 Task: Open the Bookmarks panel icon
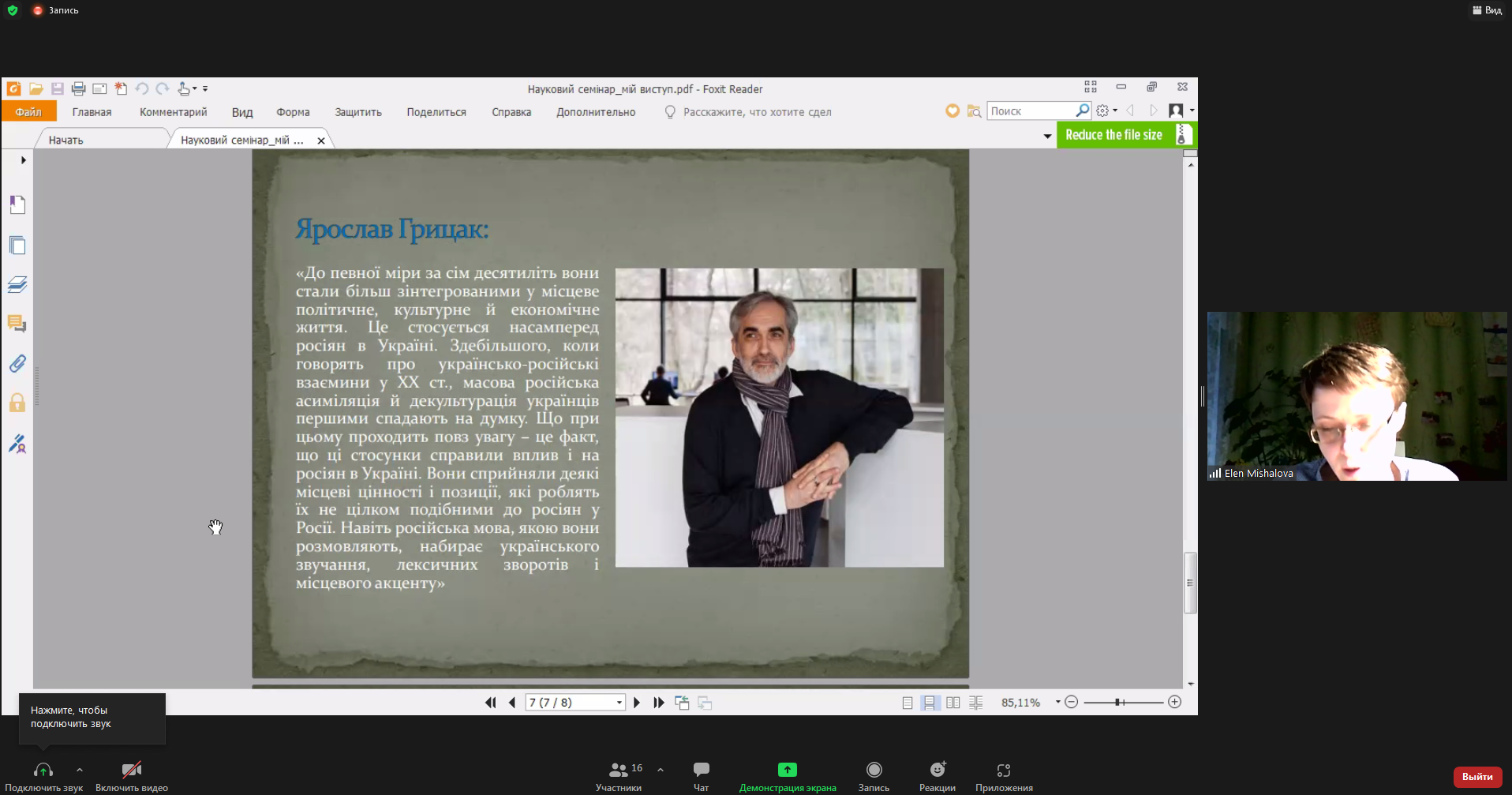tap(17, 205)
